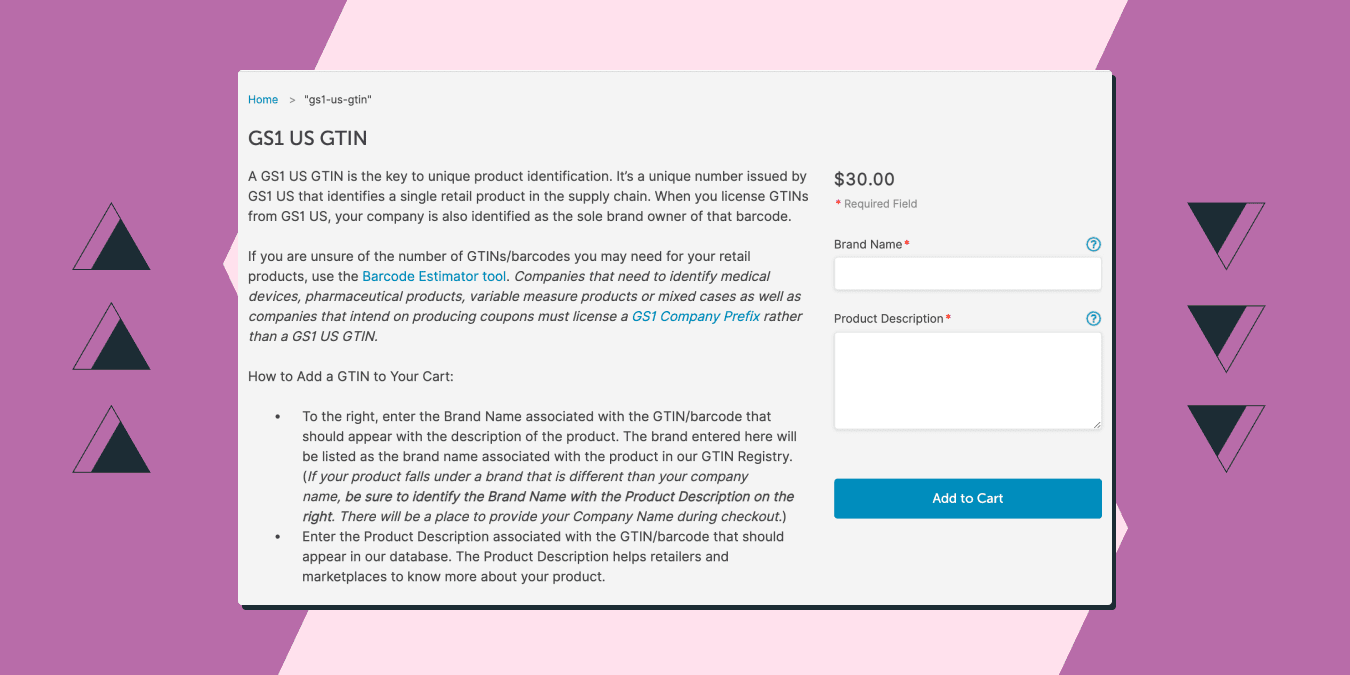This screenshot has width=1350, height=675.
Task: Click the topmost downward triangle graphic on the right
Action: (x=1226, y=236)
